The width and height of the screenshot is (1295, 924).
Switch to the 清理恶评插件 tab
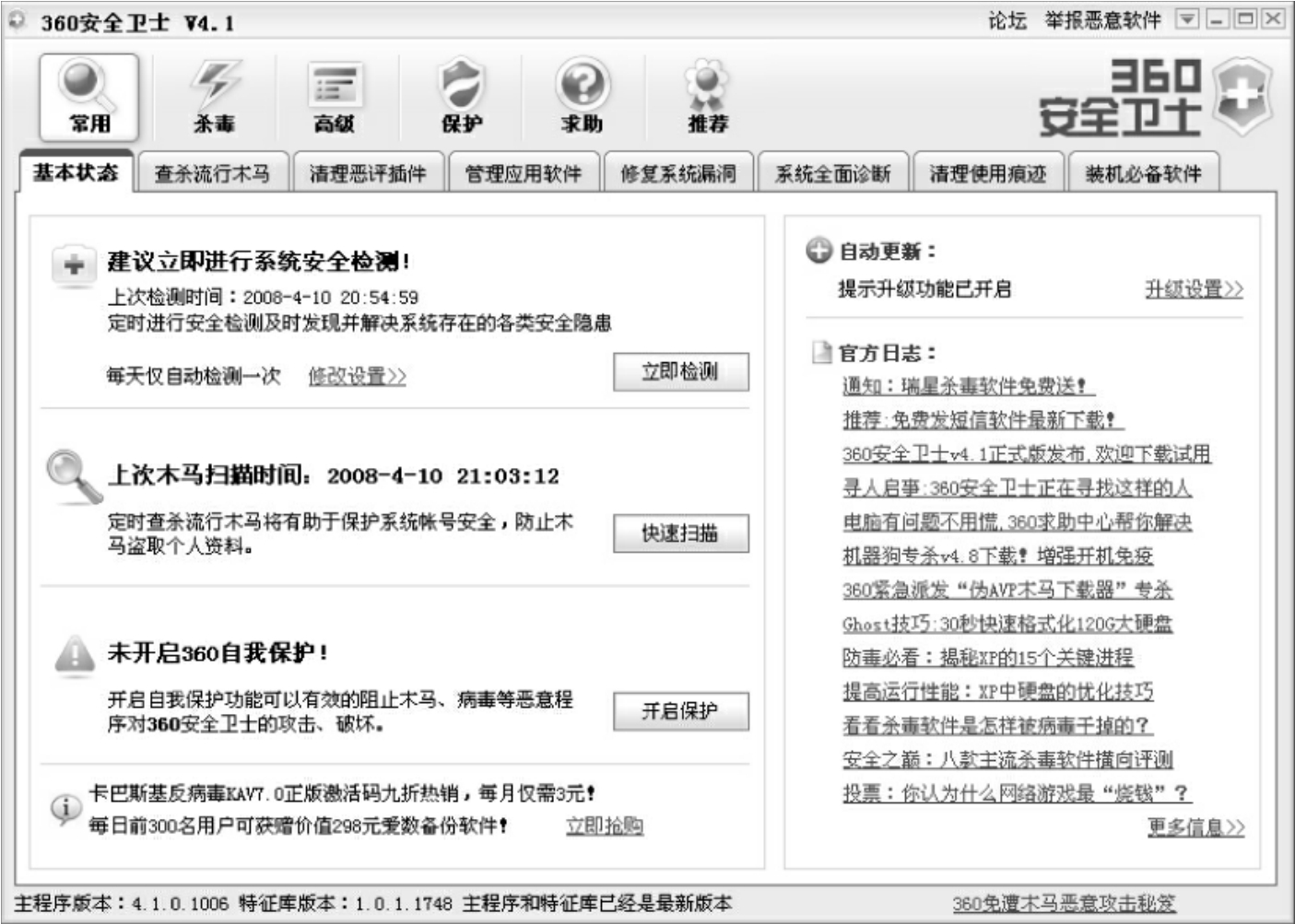(368, 173)
